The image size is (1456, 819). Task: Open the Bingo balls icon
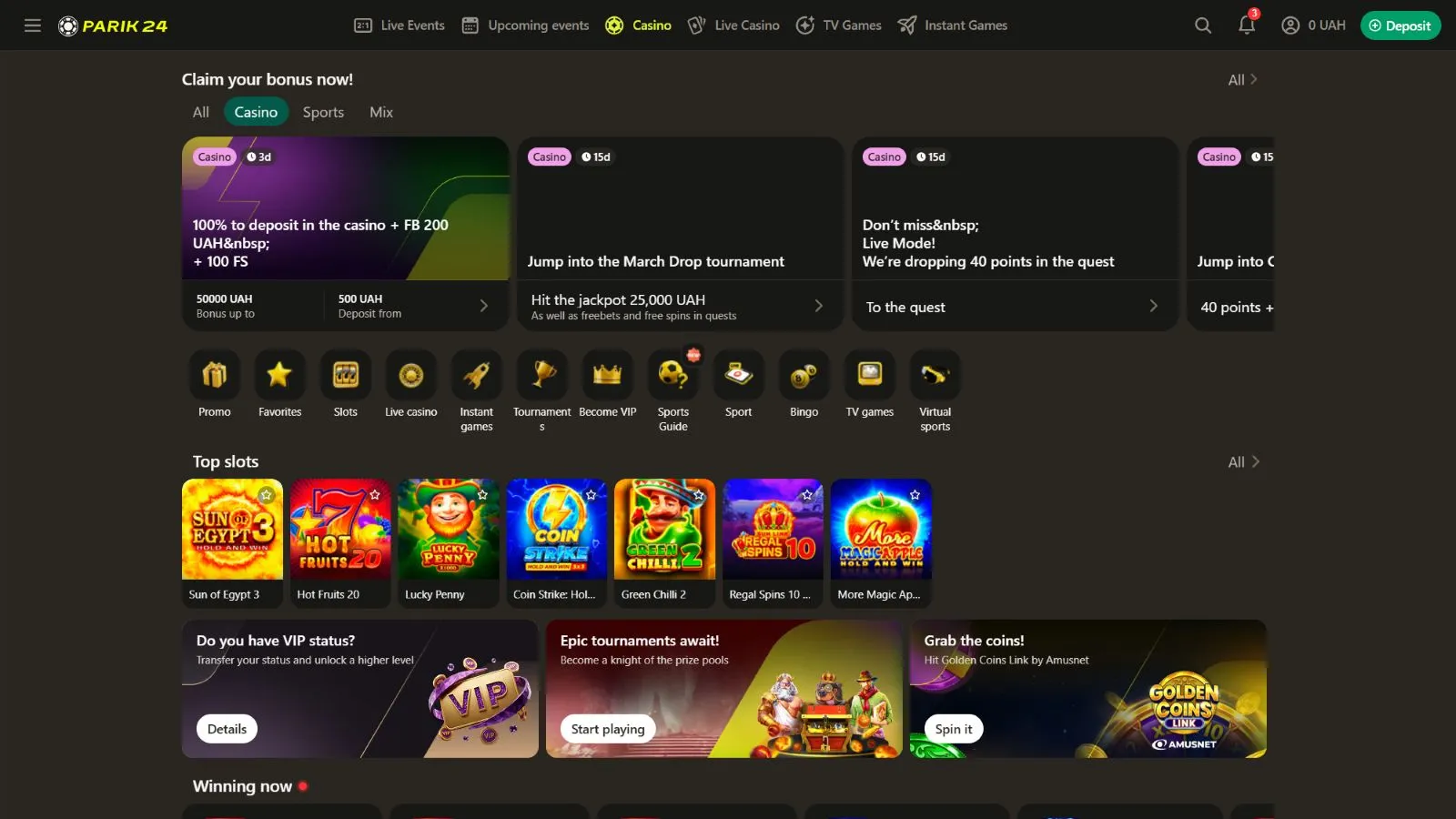pyautogui.click(x=804, y=375)
